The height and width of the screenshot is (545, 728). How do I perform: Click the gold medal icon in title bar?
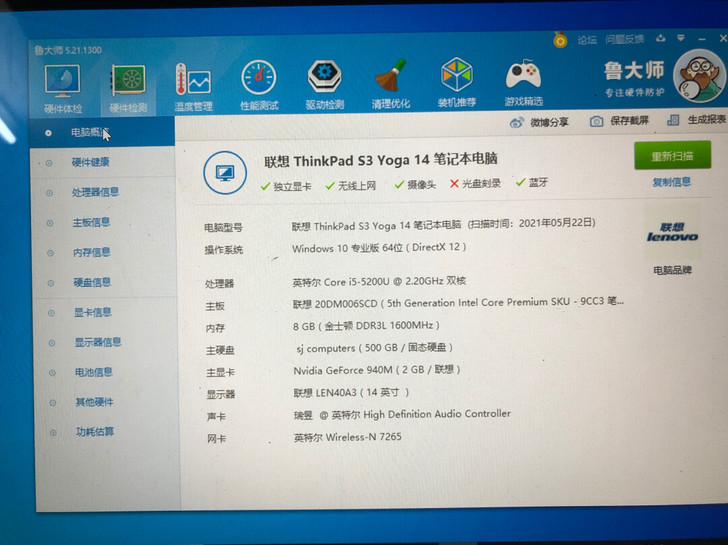[560, 39]
